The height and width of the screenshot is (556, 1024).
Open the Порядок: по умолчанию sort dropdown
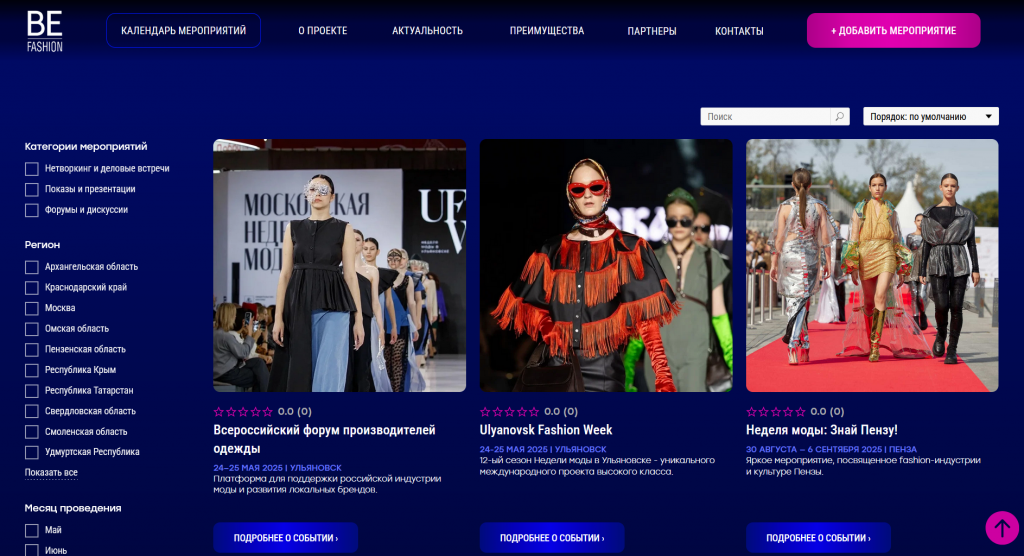(x=931, y=116)
